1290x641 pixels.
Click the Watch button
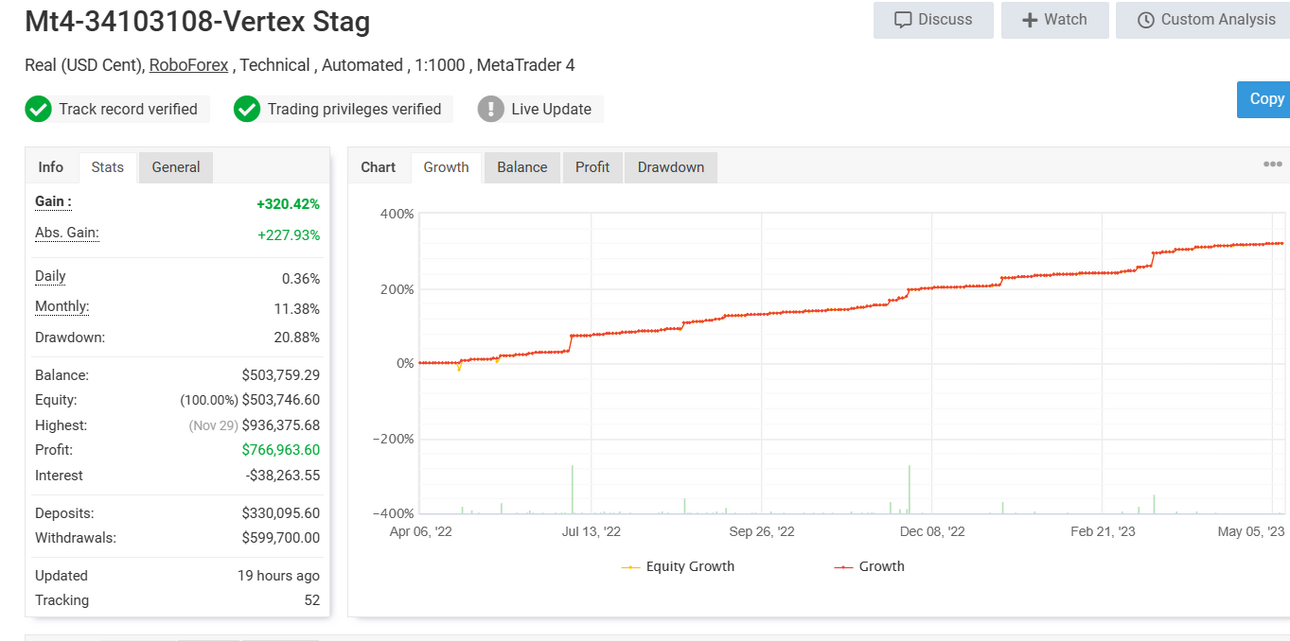click(x=1055, y=20)
